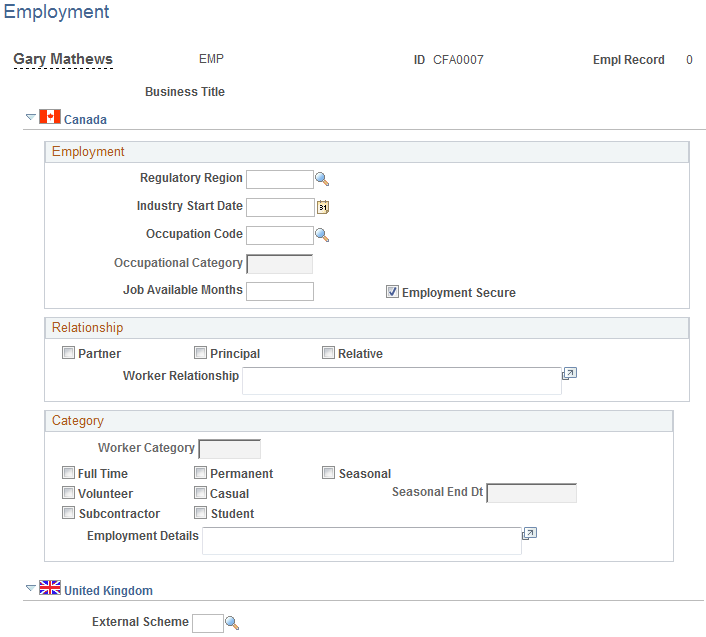The height and width of the screenshot is (637, 706).
Task: Tick the Full Time checkbox
Action: tap(68, 473)
